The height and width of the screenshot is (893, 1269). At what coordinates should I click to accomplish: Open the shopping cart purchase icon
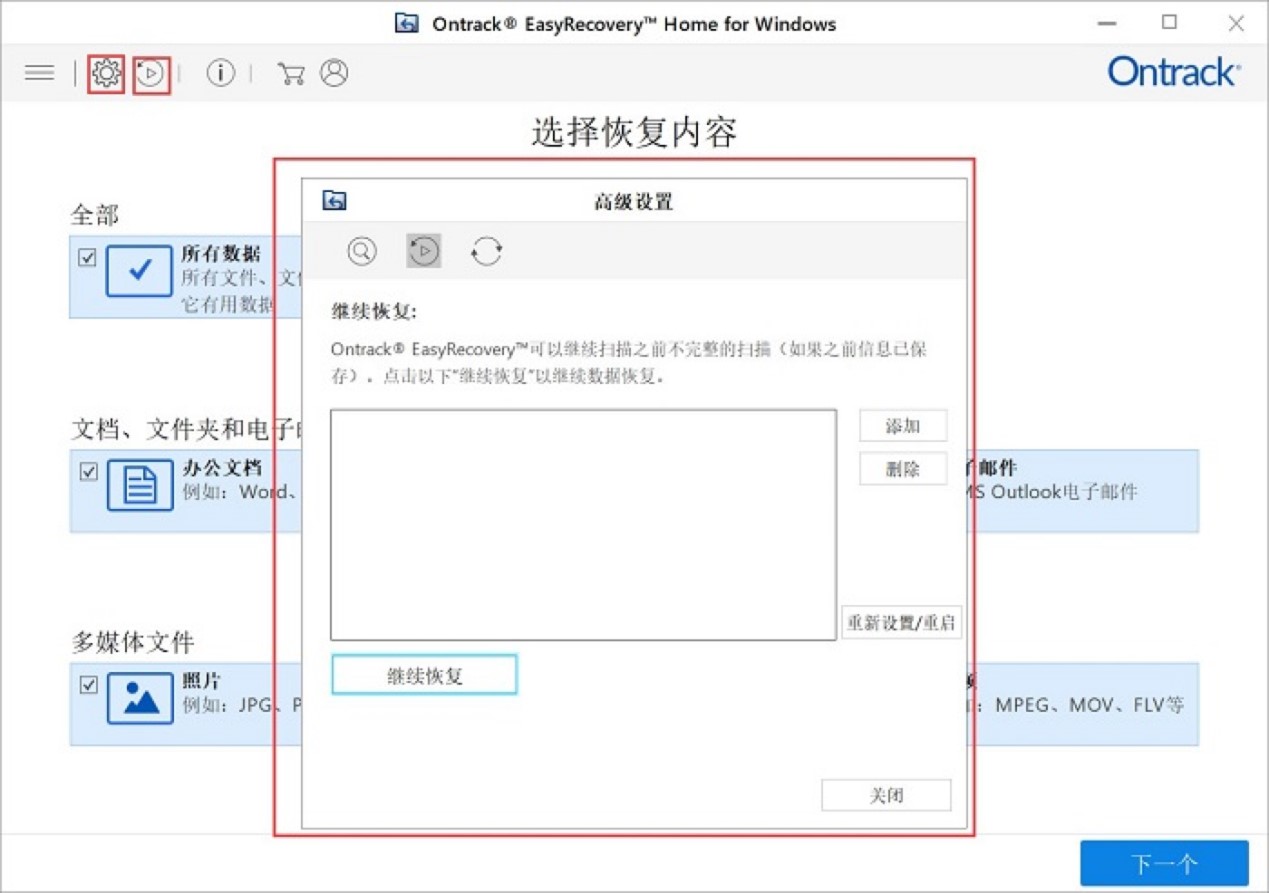291,73
